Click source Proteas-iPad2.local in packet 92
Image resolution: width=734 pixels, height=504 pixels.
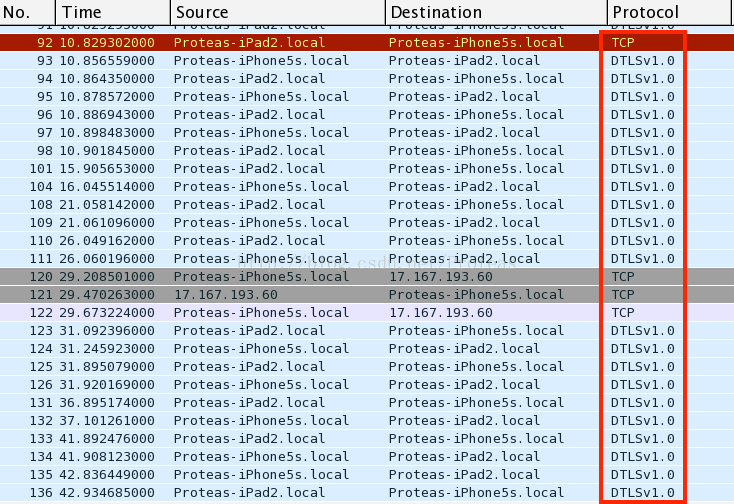click(249, 43)
